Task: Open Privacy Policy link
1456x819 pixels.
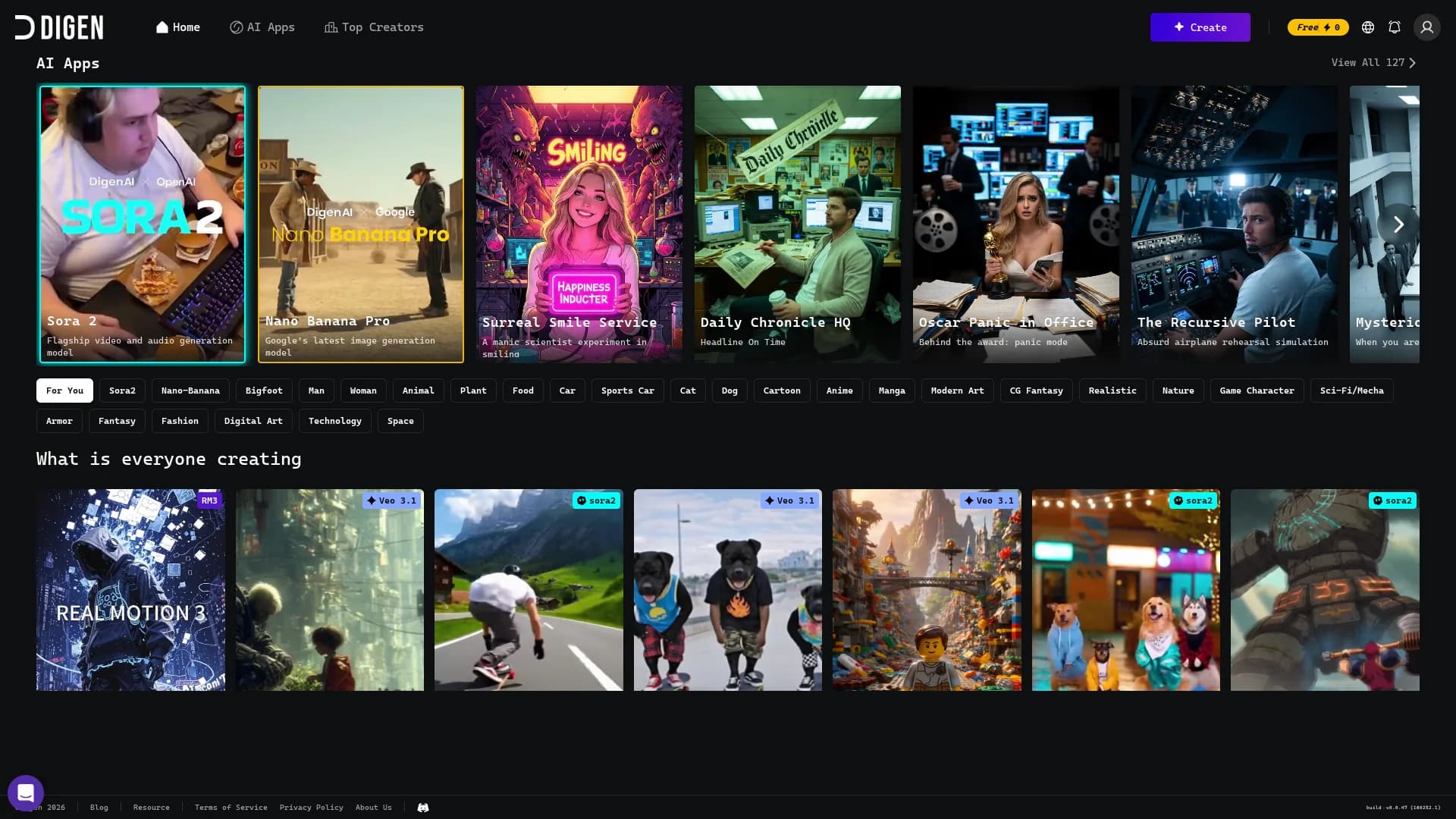Action: (x=312, y=808)
